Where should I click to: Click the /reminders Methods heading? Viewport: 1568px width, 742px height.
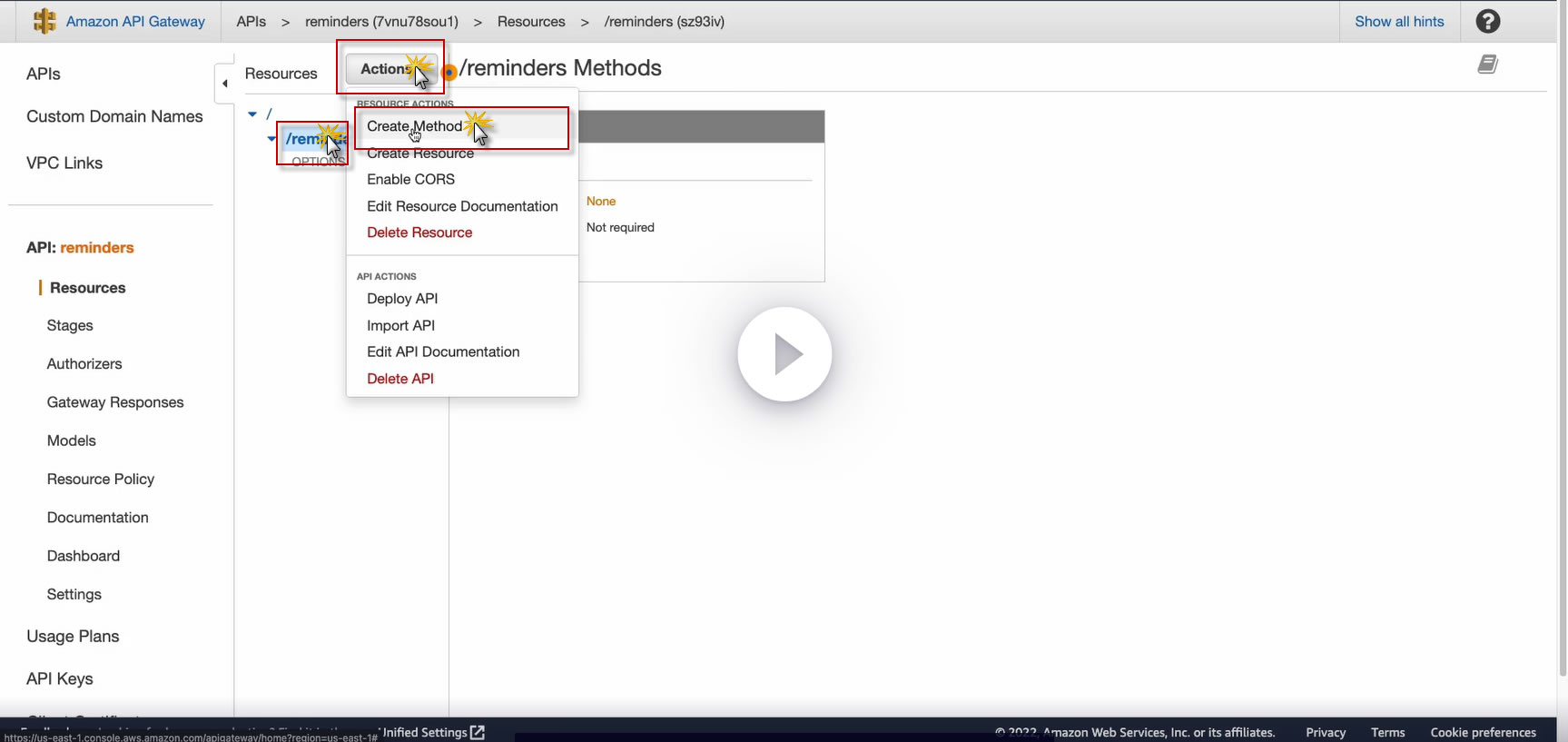561,68
